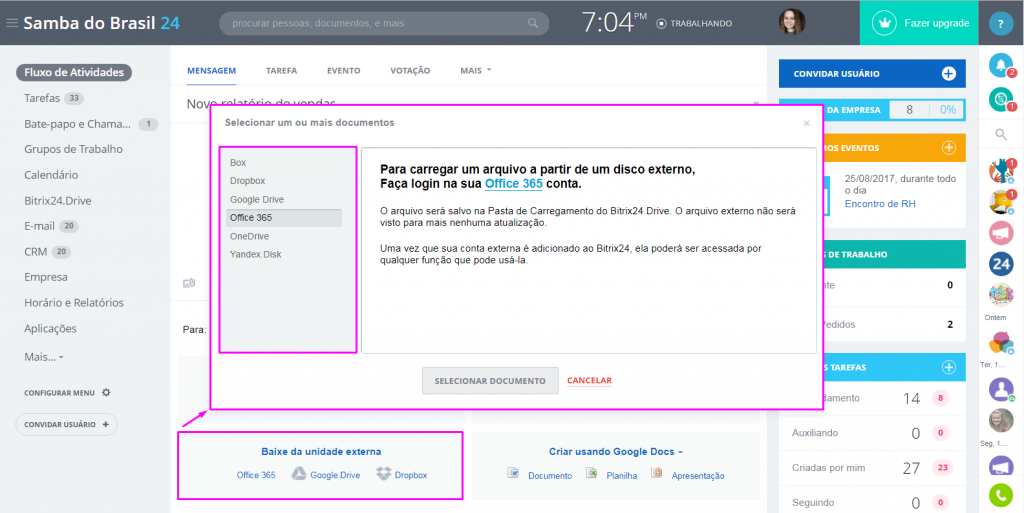1024x513 pixels.
Task: Open Bitrix24.Drive in the left menu
Action: [x=57, y=200]
